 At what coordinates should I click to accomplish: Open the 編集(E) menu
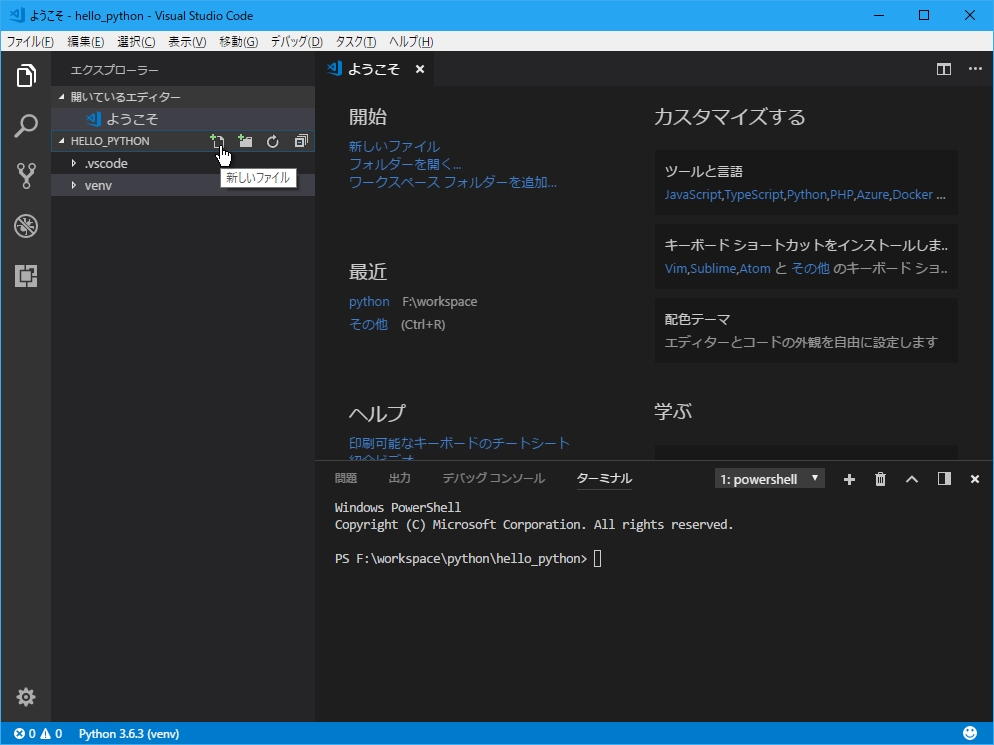(86, 42)
